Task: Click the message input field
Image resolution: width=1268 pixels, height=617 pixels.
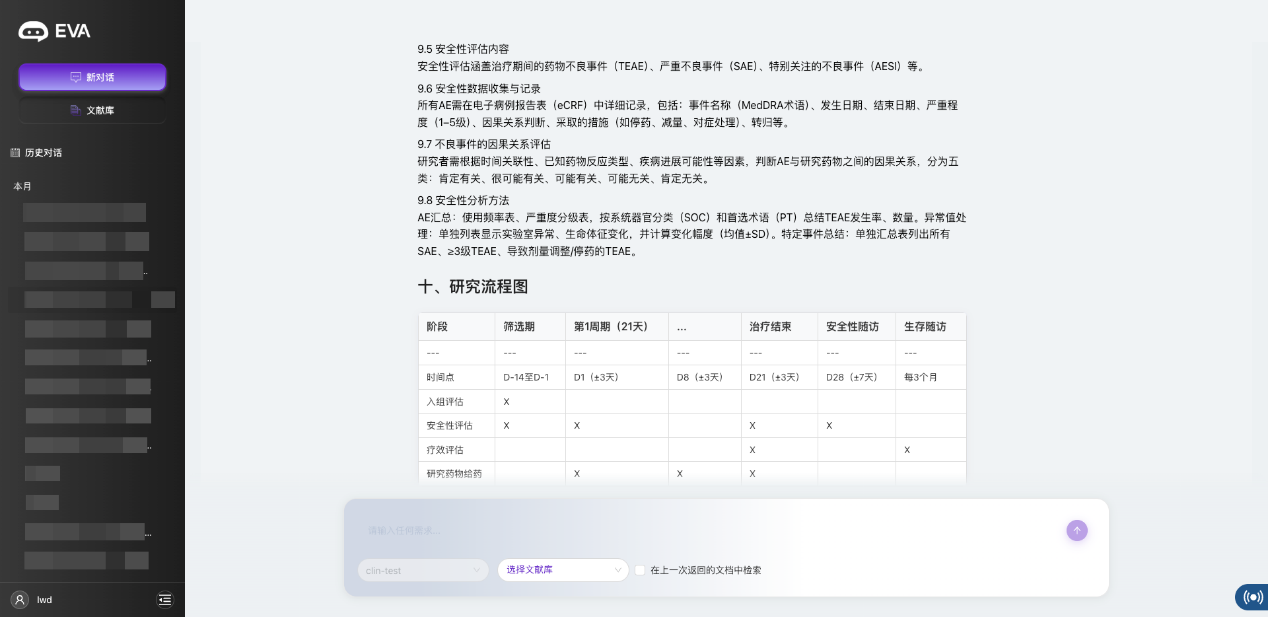Action: tap(700, 530)
